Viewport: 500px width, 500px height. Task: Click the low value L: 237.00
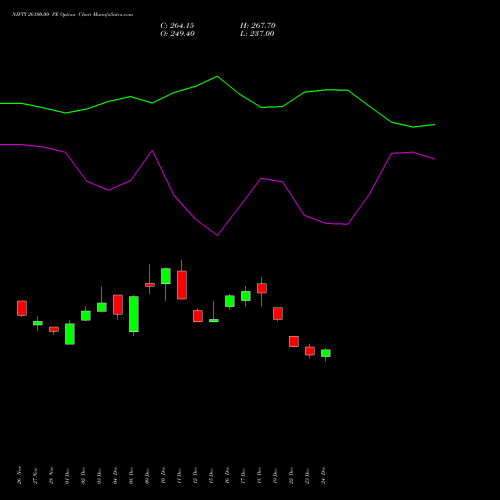click(257, 34)
